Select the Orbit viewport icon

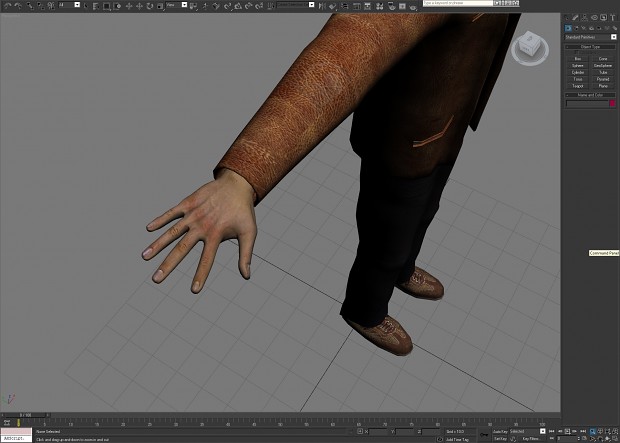(x=607, y=439)
